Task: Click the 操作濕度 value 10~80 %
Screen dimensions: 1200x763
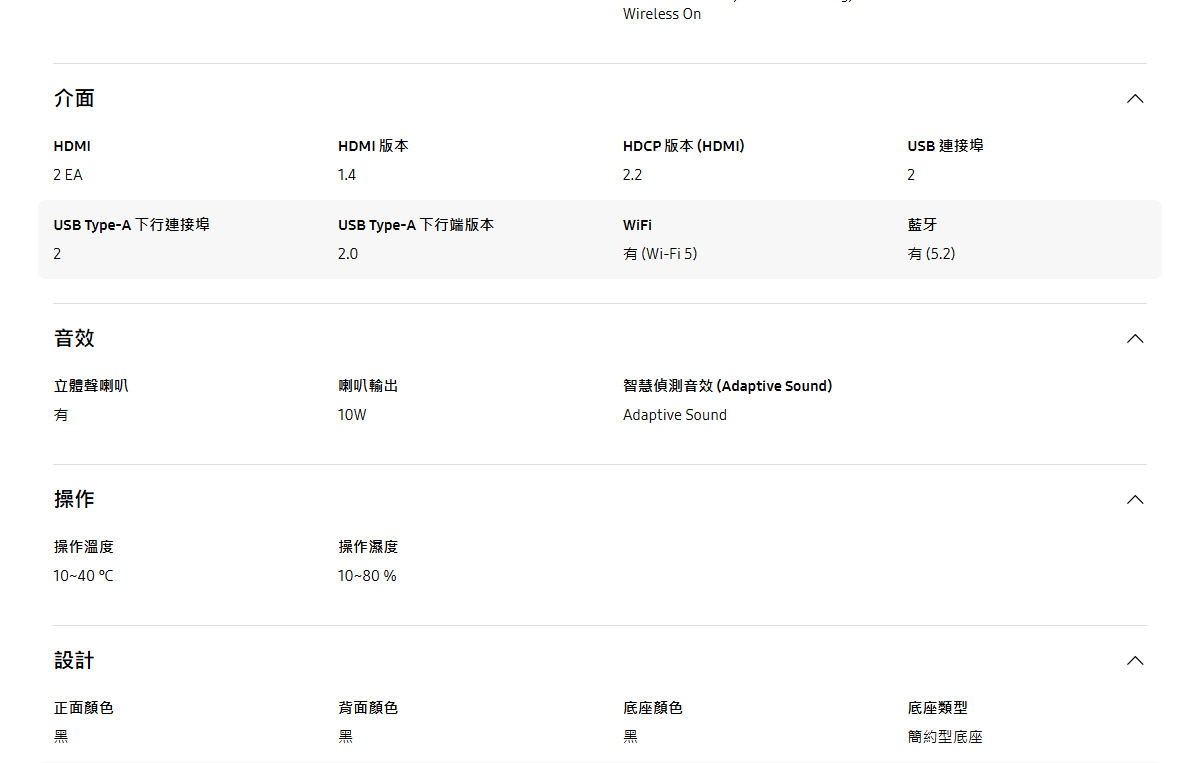Action: [x=367, y=575]
